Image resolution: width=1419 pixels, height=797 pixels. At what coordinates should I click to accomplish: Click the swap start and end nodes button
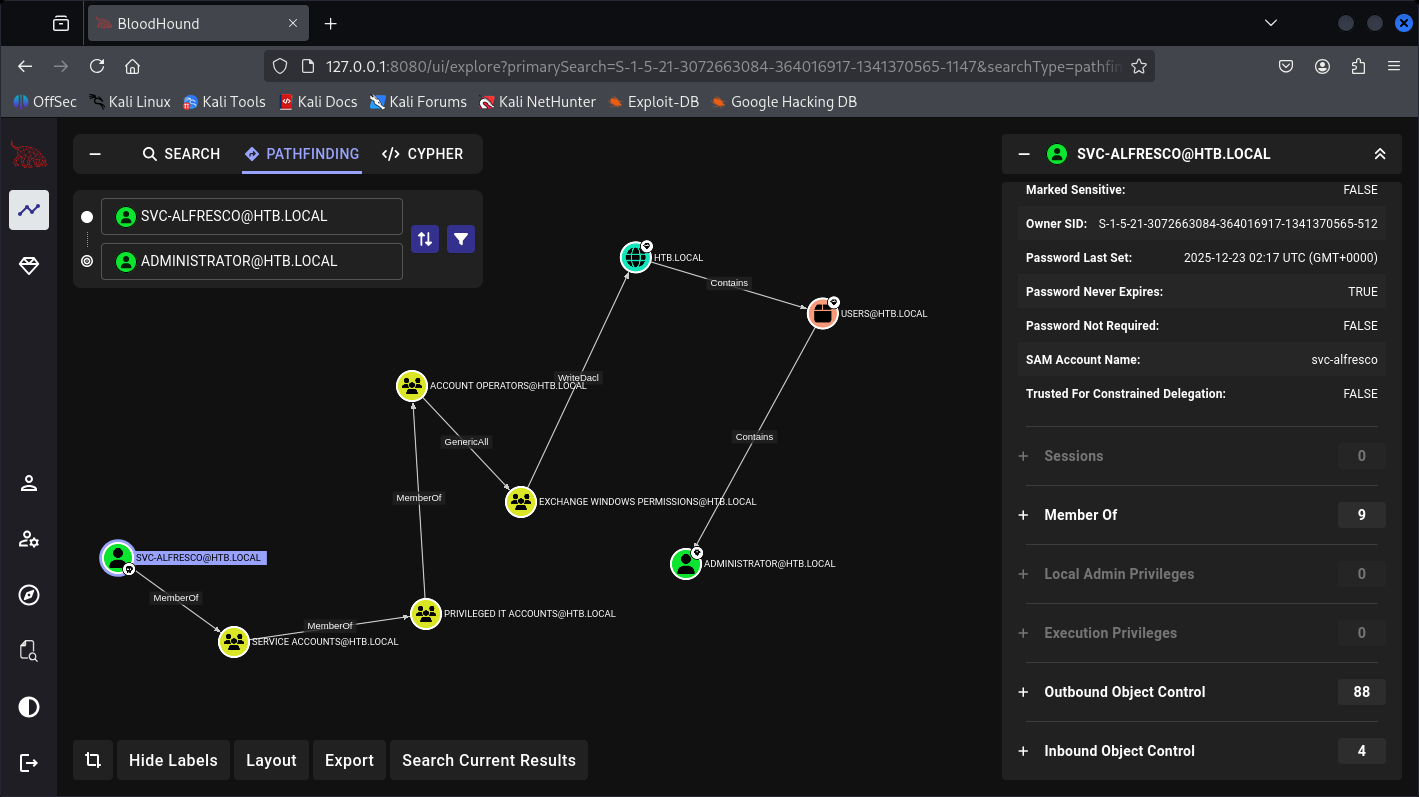(425, 239)
